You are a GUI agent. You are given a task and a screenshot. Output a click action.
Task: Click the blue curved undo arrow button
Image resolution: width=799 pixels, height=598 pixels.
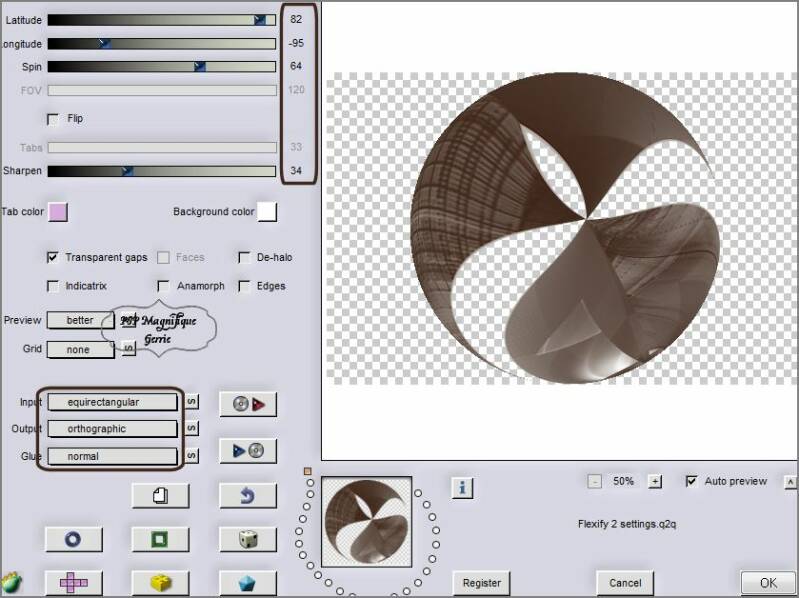coord(247,495)
